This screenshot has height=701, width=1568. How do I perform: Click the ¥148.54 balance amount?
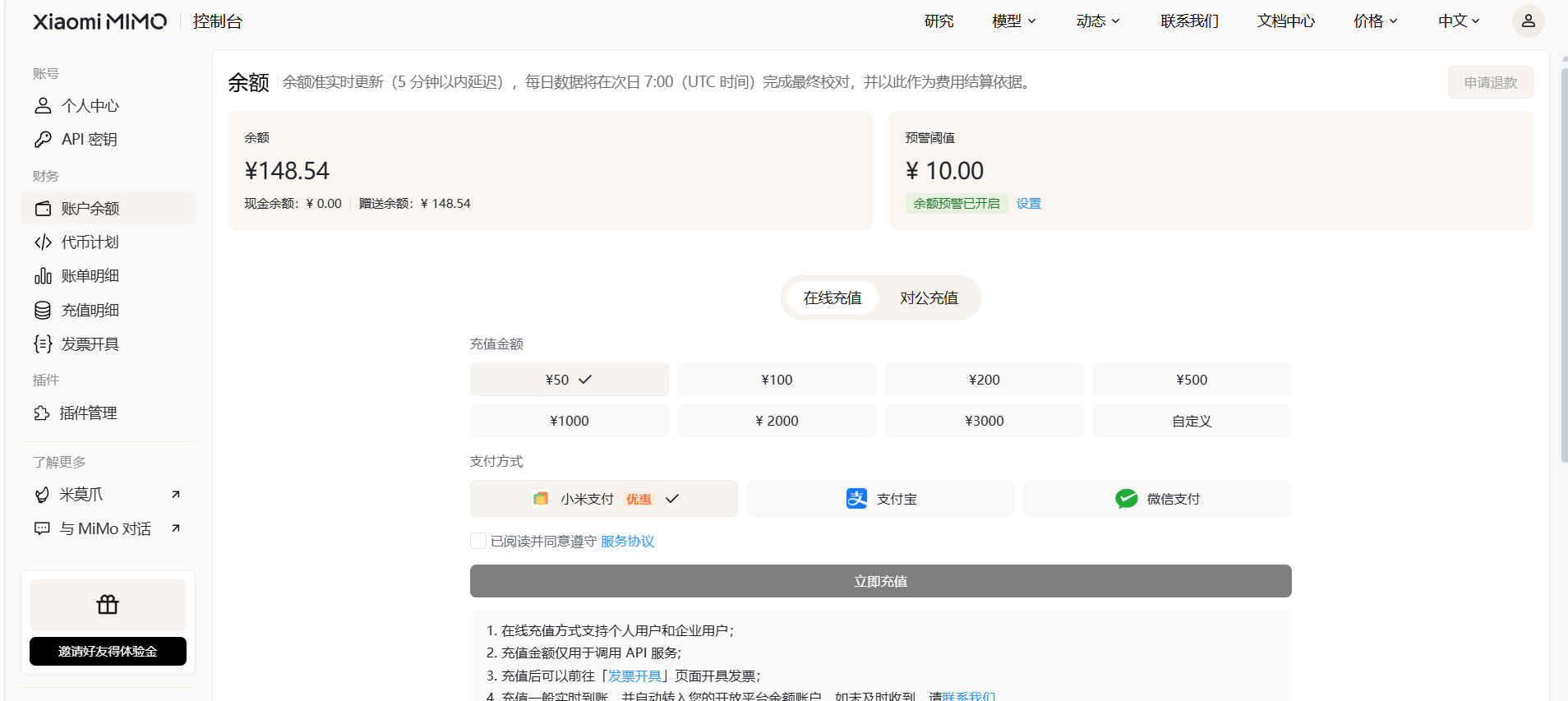(287, 170)
